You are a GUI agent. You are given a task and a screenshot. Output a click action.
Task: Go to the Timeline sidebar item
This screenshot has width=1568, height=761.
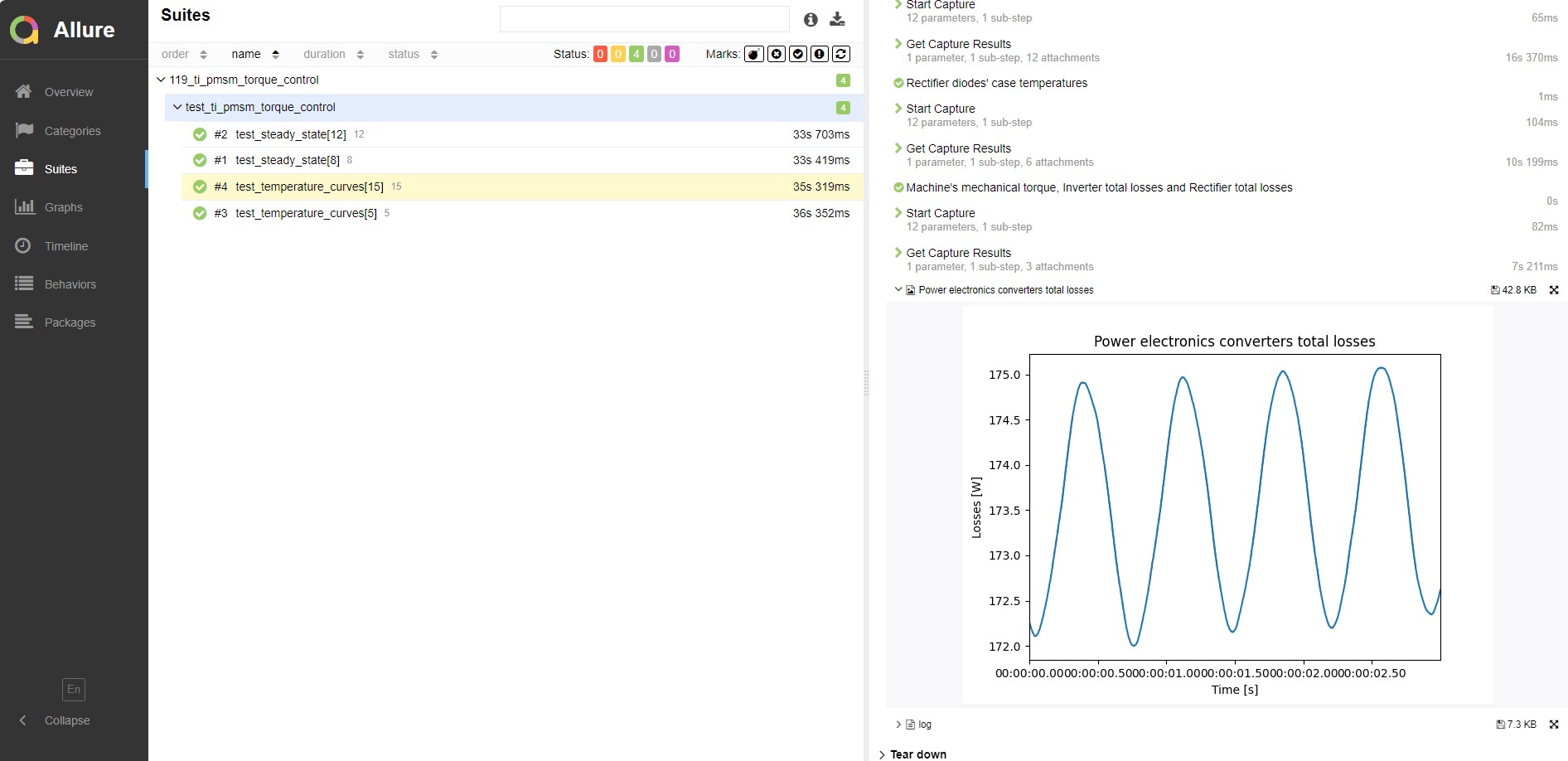pos(65,246)
